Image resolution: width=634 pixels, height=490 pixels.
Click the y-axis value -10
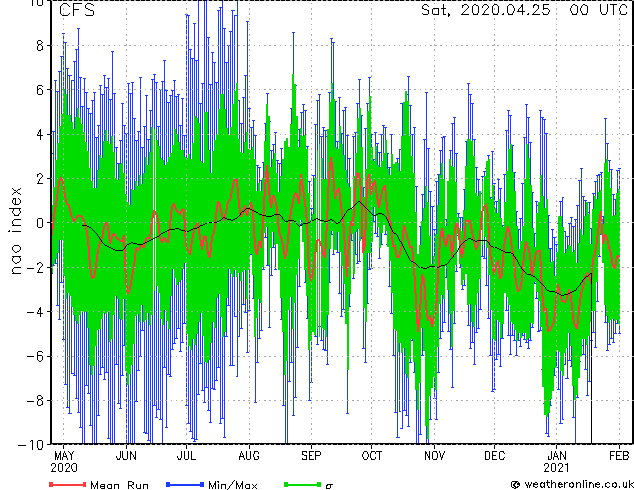[x=31, y=445]
